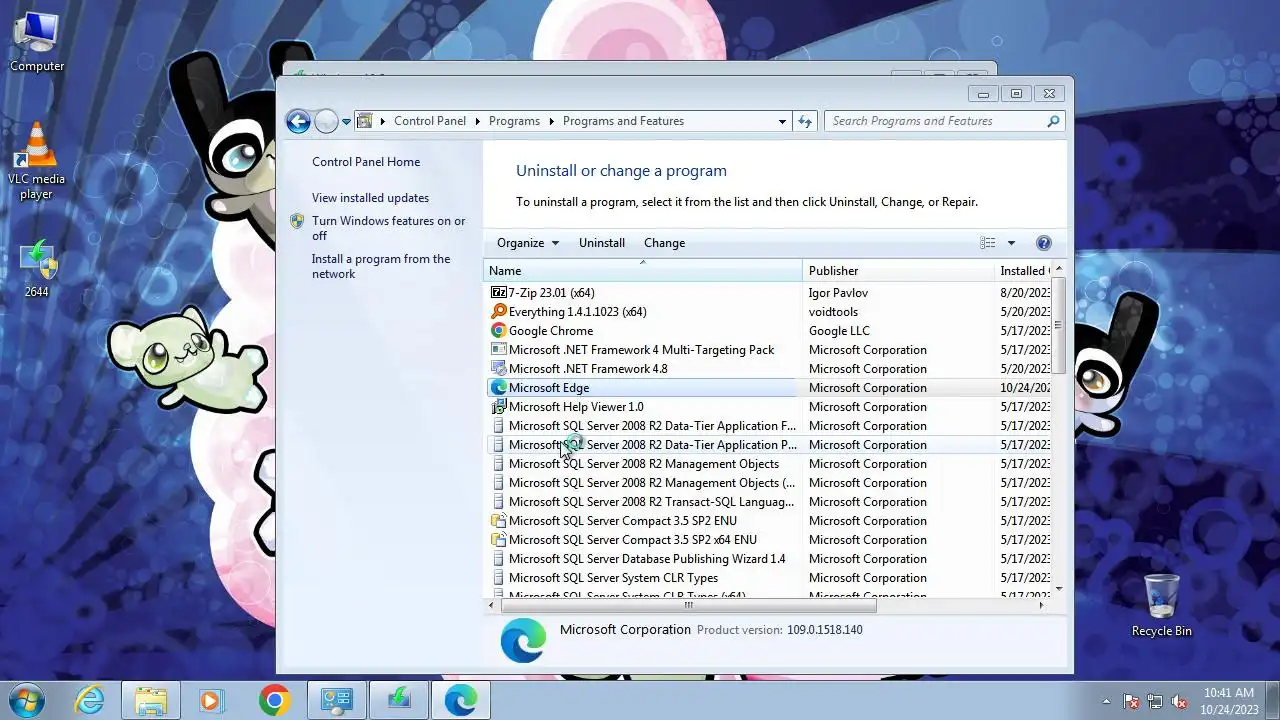1280x720 pixels.
Task: Click the scroll-down arrow of the list
Action: [x=1058, y=589]
